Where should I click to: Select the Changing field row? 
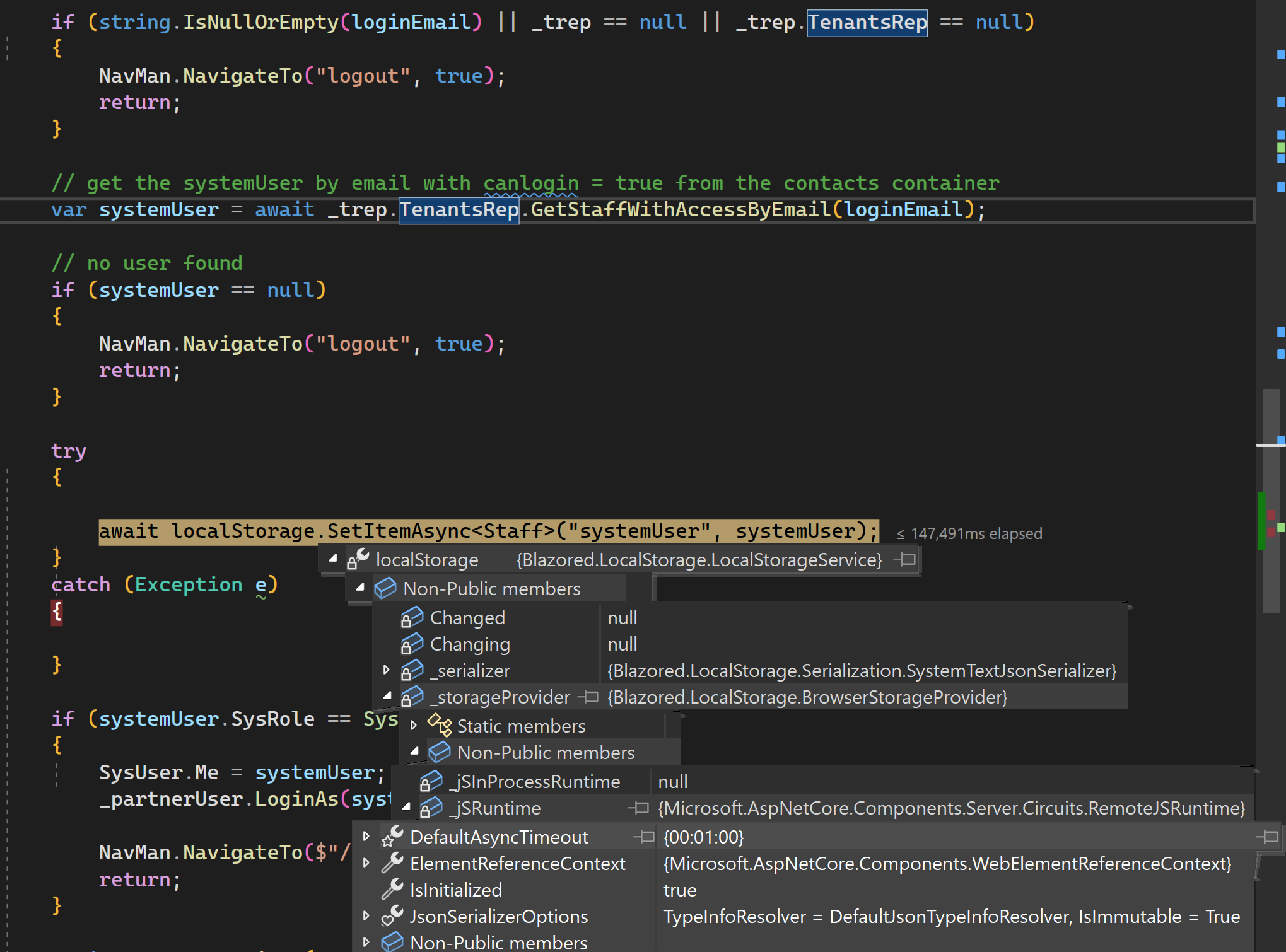tap(470, 644)
